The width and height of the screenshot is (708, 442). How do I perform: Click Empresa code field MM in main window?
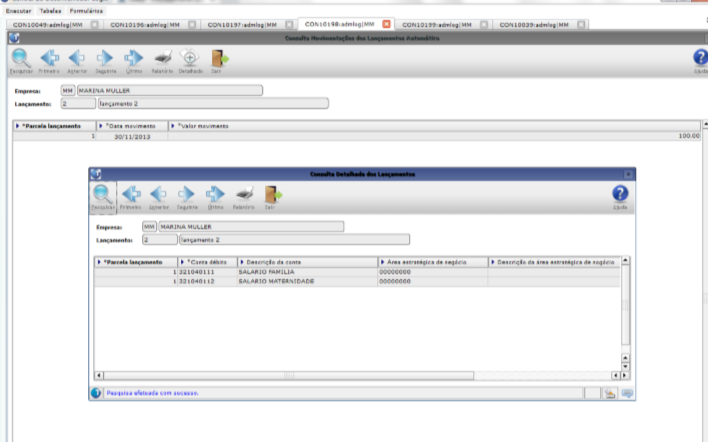click(68, 91)
